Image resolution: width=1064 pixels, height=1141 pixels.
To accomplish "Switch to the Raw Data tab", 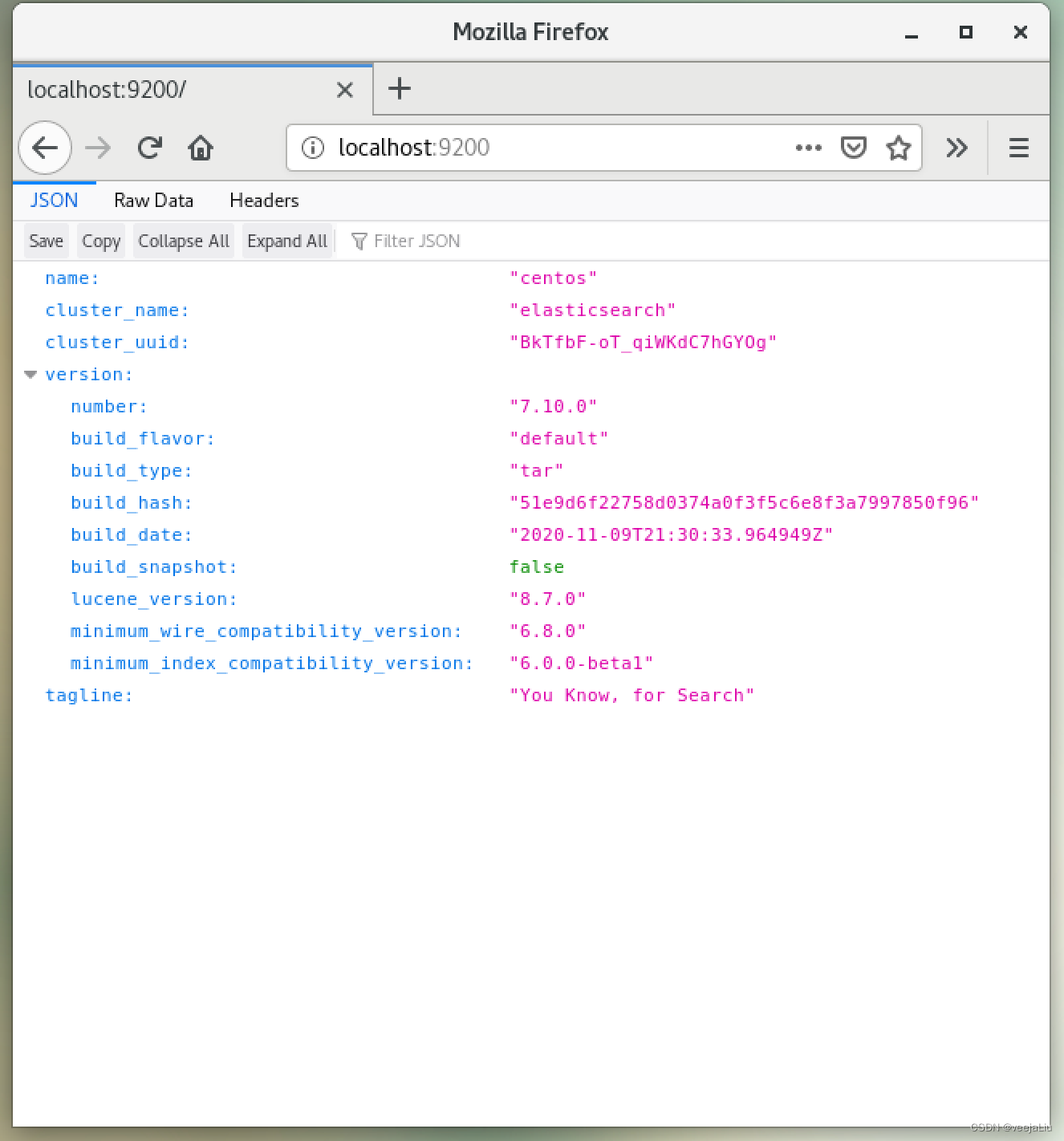I will [x=153, y=200].
